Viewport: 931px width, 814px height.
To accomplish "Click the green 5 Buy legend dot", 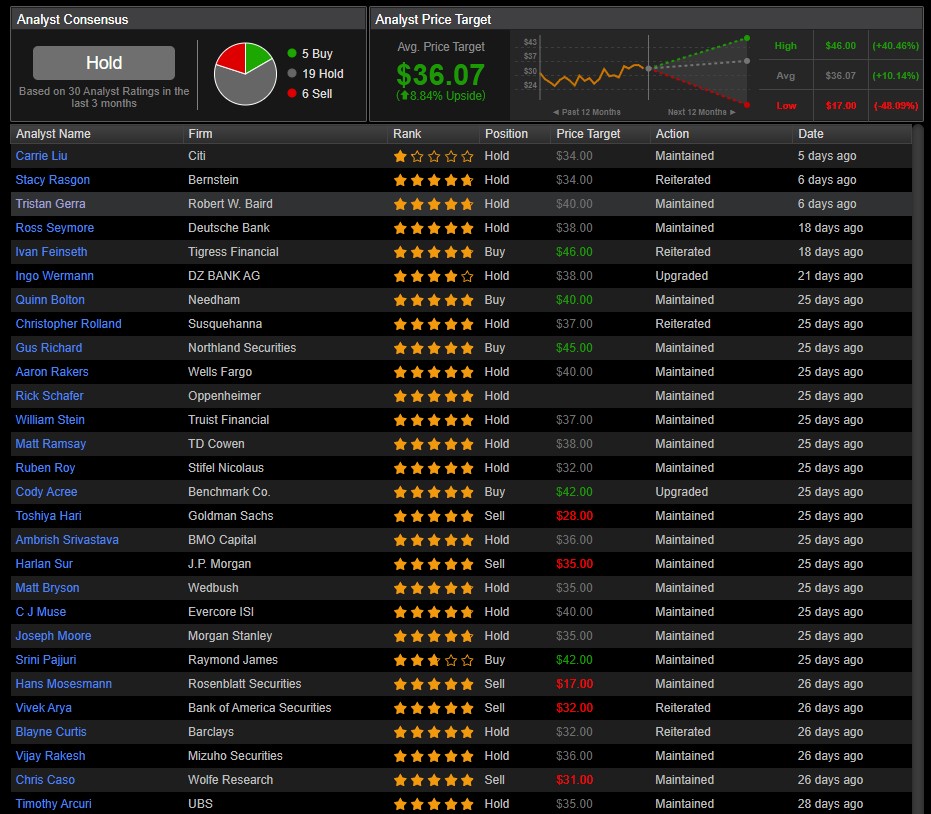I will pos(292,53).
